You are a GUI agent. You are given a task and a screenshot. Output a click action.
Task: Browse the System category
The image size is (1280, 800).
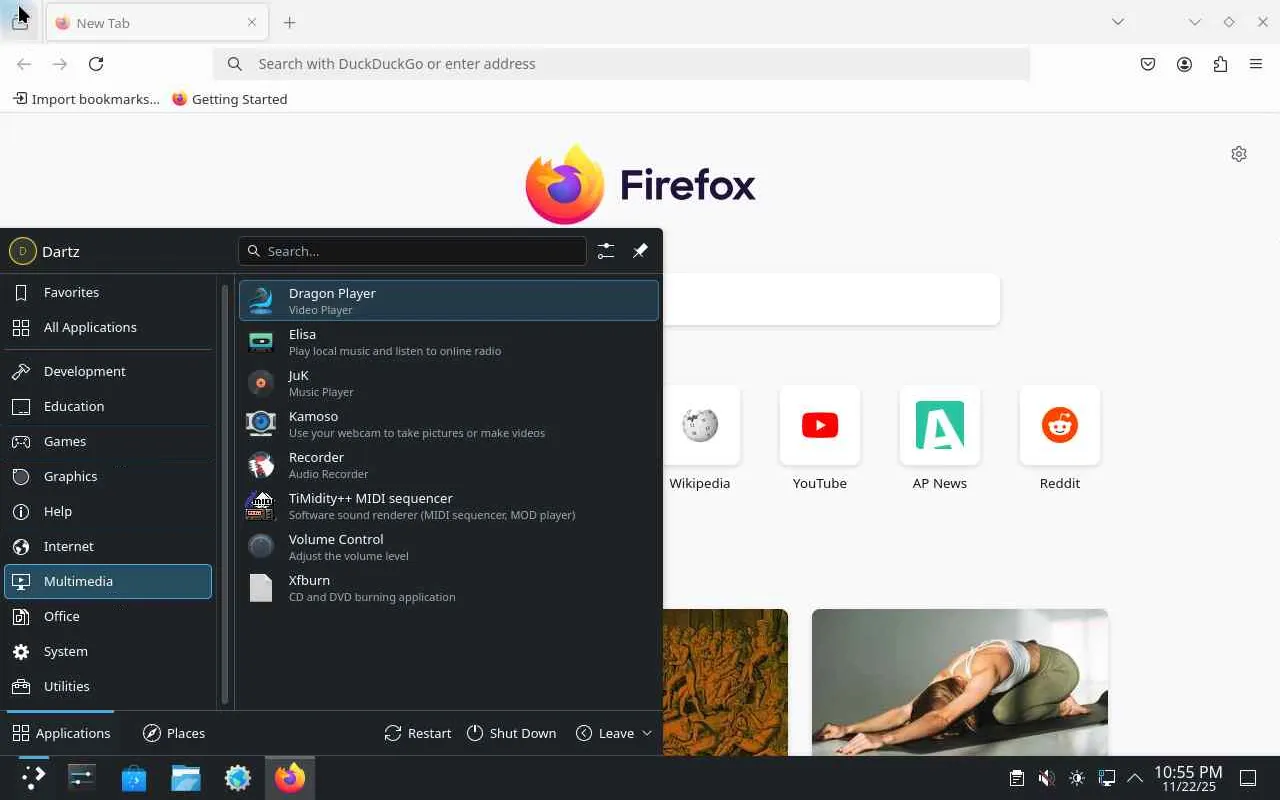coord(108,651)
